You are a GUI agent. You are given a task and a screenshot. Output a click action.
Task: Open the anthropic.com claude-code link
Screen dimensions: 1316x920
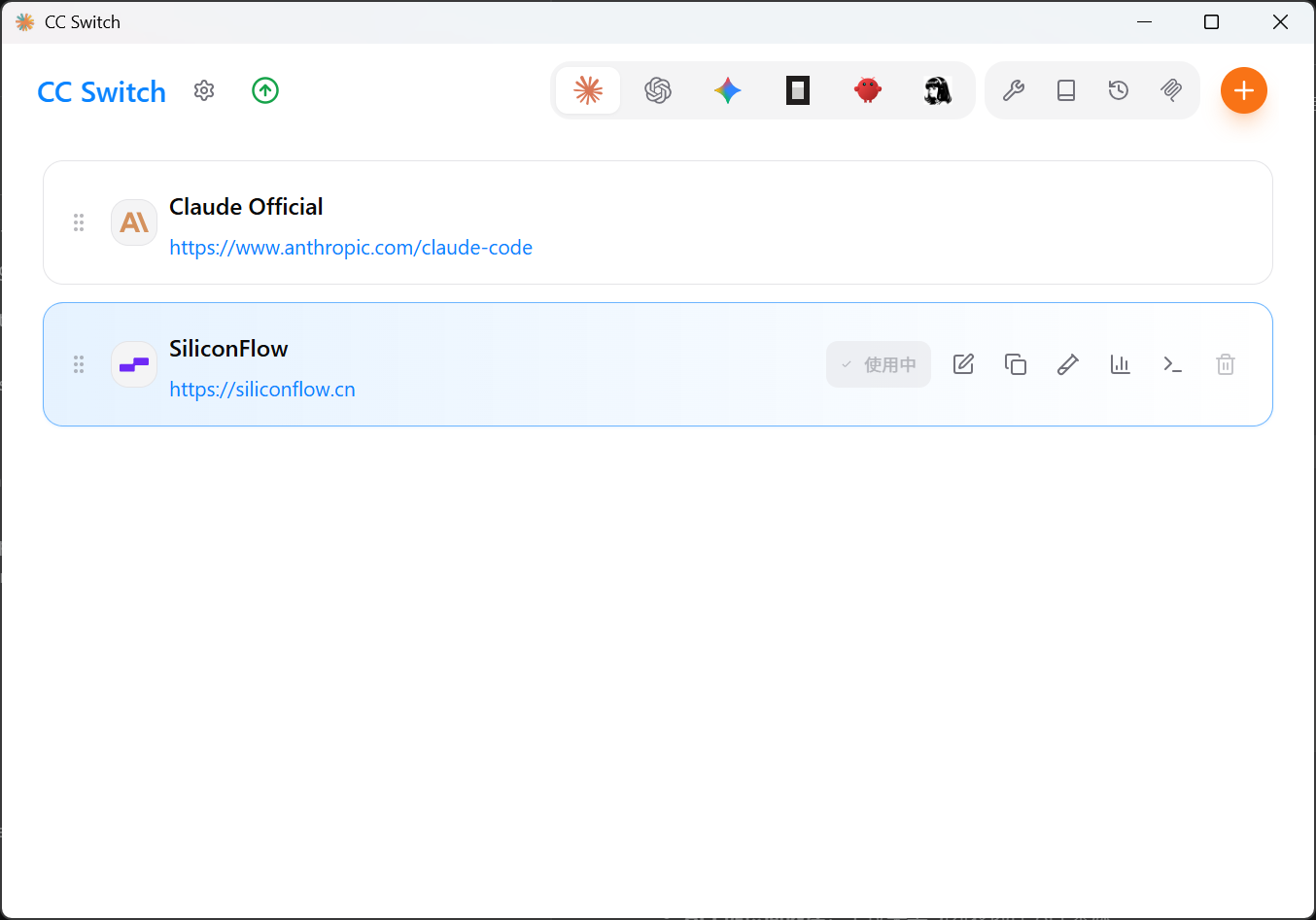pos(351,248)
